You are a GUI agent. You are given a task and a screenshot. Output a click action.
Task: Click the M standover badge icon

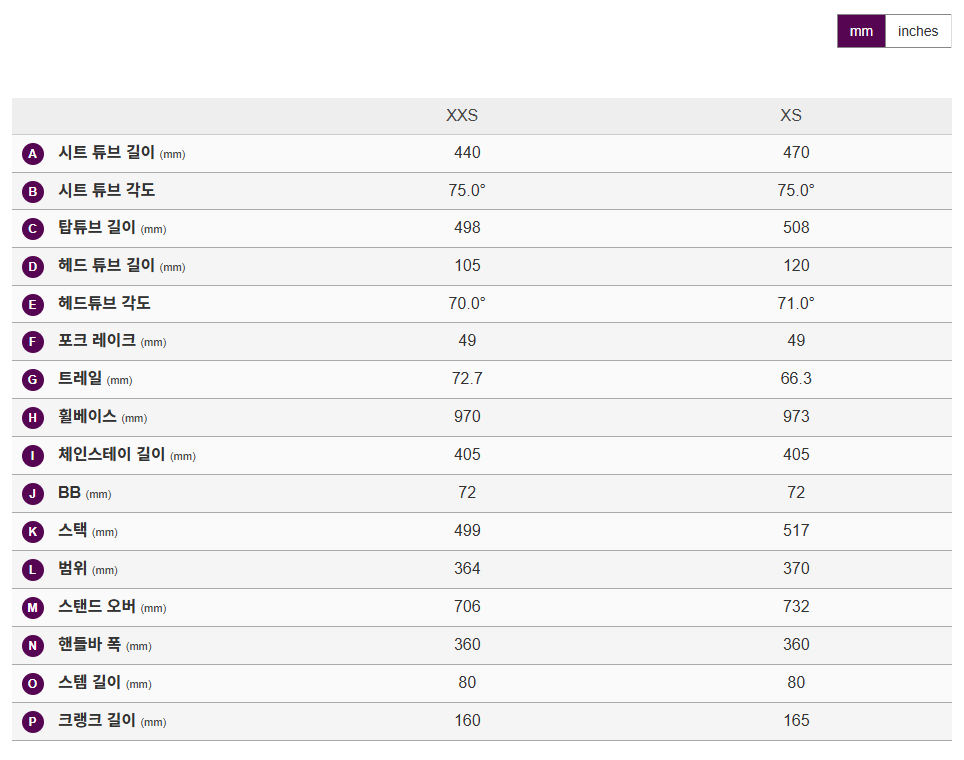(x=32, y=608)
